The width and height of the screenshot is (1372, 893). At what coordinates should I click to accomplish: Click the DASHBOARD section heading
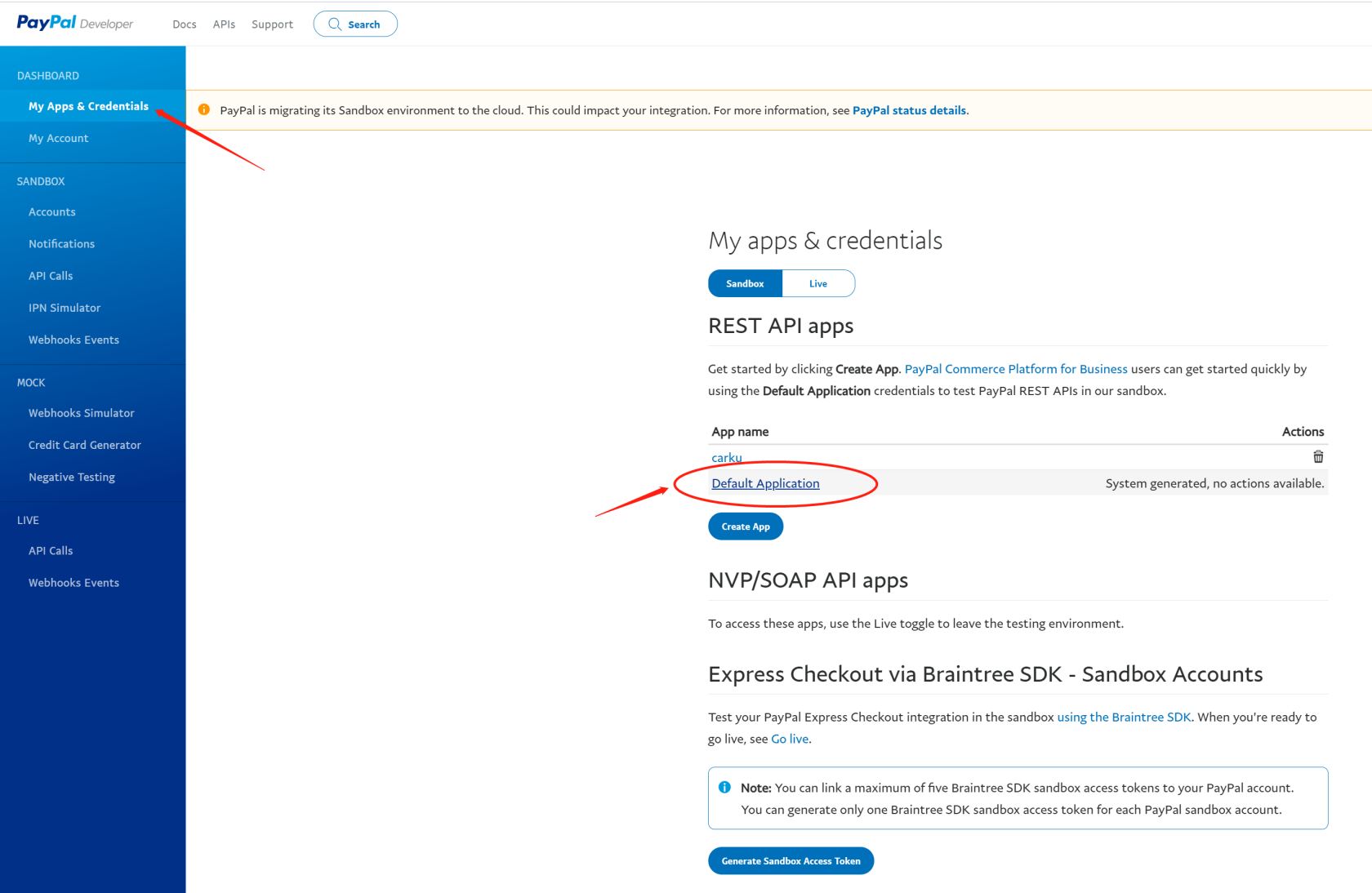tap(48, 75)
